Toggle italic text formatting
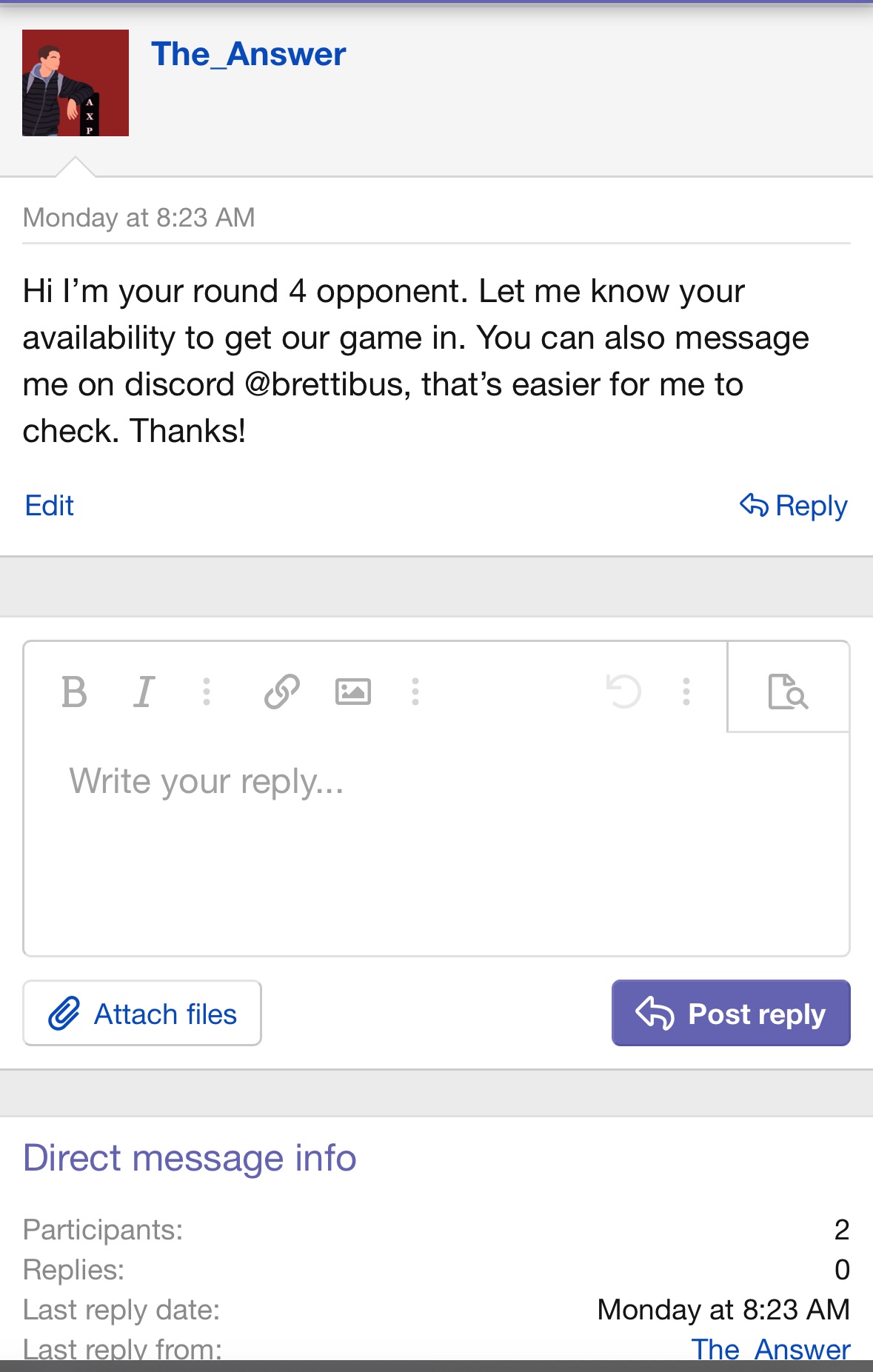The height and width of the screenshot is (1372, 873). tap(144, 692)
